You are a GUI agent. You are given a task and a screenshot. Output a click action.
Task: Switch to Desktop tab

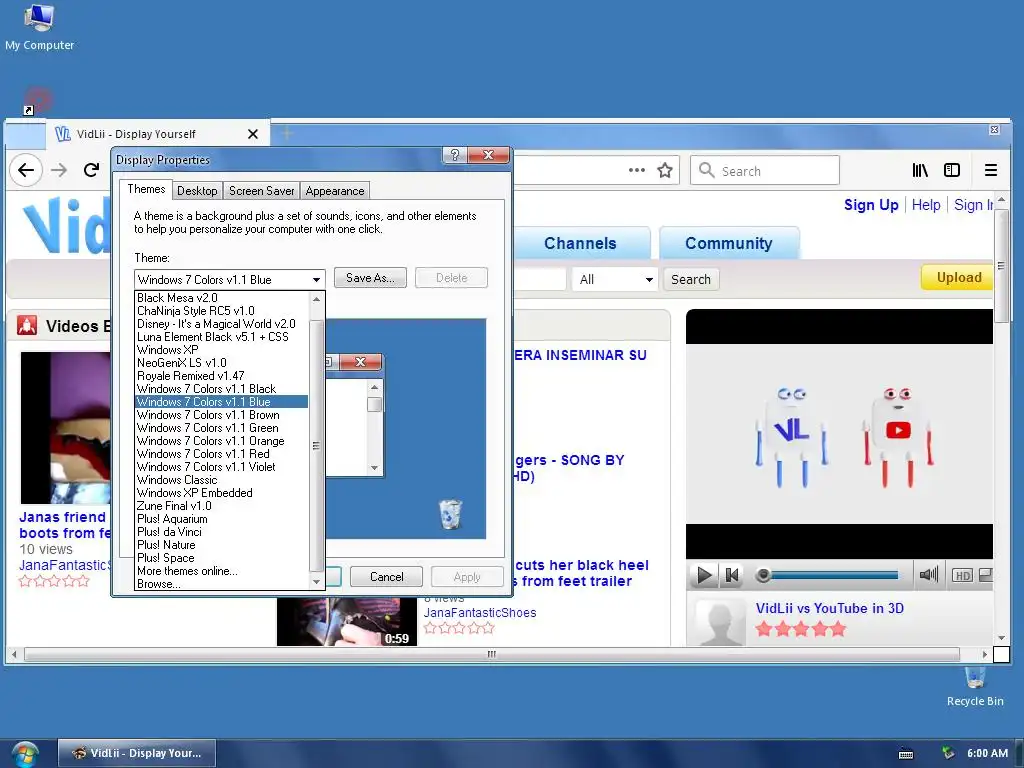click(197, 191)
